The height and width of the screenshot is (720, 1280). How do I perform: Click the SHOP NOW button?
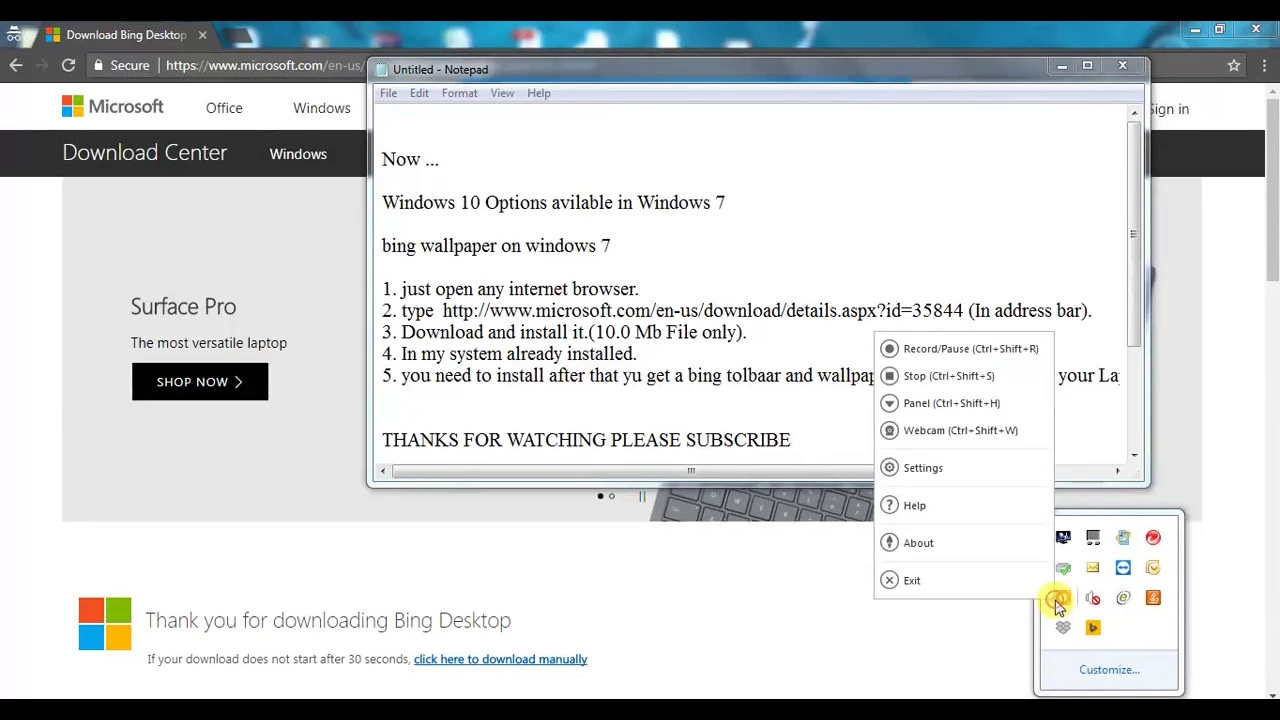(200, 382)
